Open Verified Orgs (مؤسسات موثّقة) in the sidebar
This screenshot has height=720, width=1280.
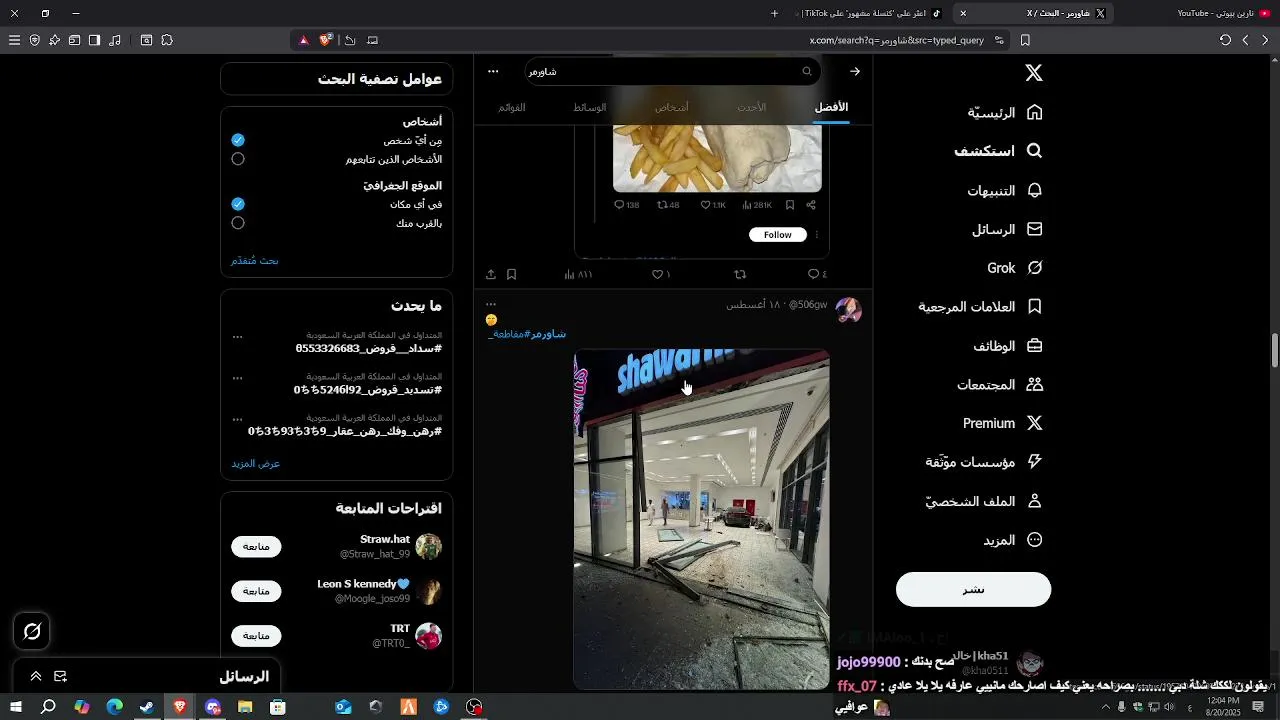pyautogui.click(x=984, y=462)
